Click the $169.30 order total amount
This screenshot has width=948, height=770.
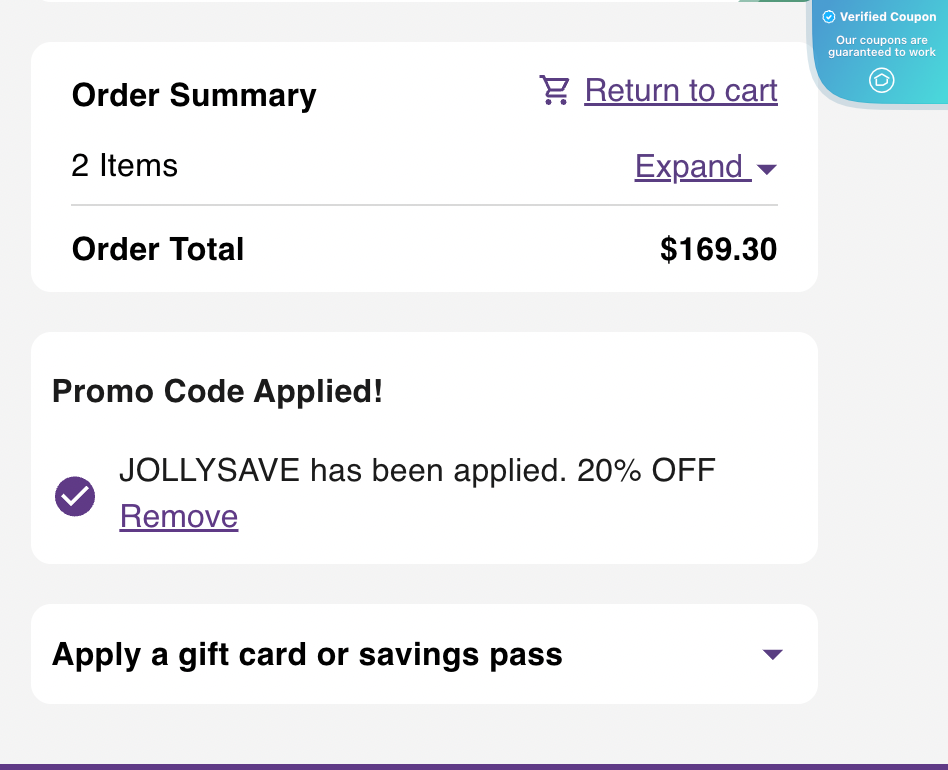click(718, 249)
